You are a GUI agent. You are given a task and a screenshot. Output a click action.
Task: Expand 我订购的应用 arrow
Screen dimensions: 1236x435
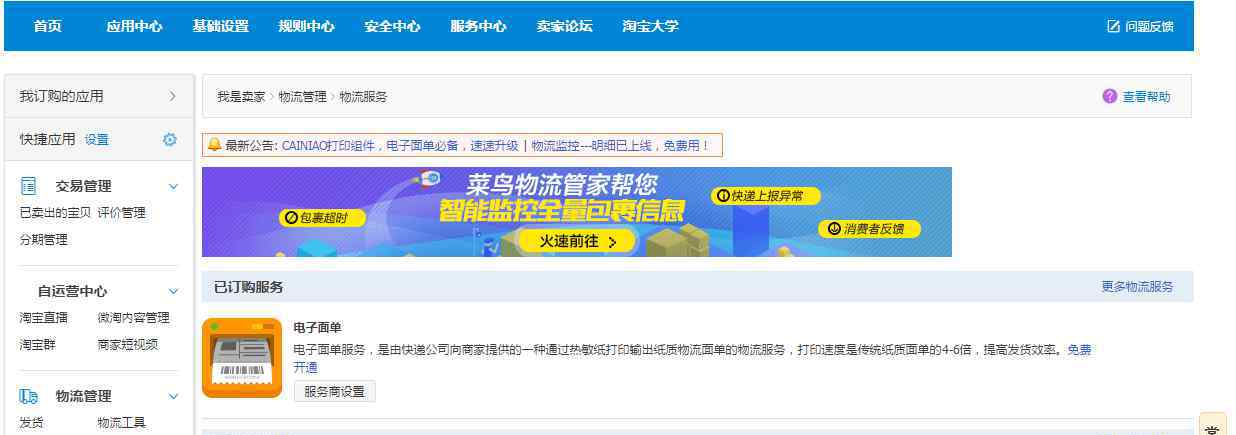pos(172,96)
